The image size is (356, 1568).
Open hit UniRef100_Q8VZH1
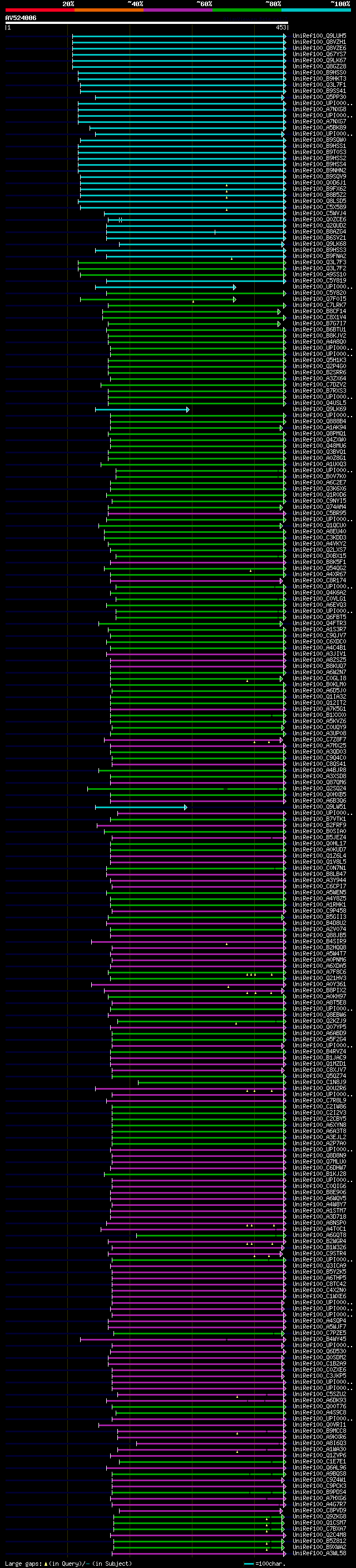click(319, 42)
